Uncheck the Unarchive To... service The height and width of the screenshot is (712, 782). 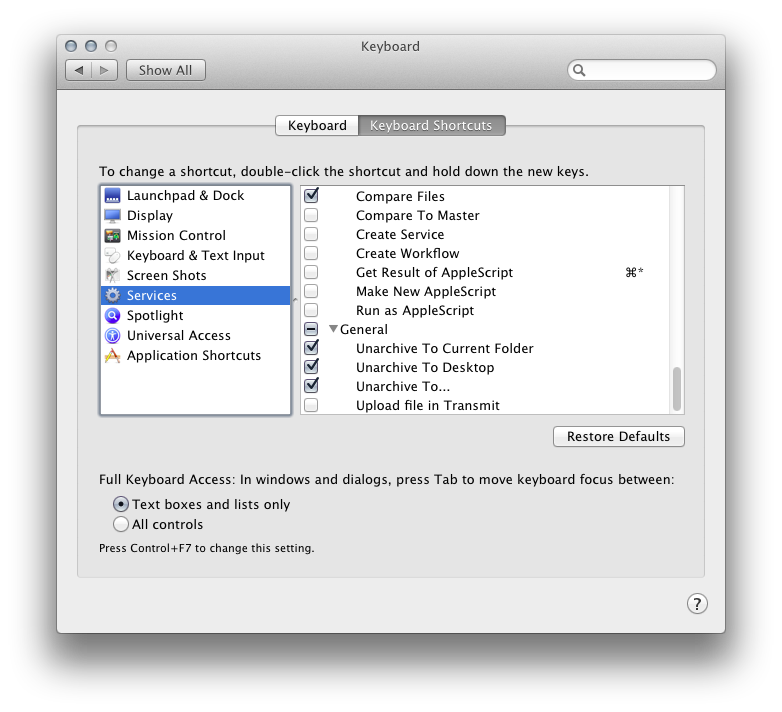(311, 385)
